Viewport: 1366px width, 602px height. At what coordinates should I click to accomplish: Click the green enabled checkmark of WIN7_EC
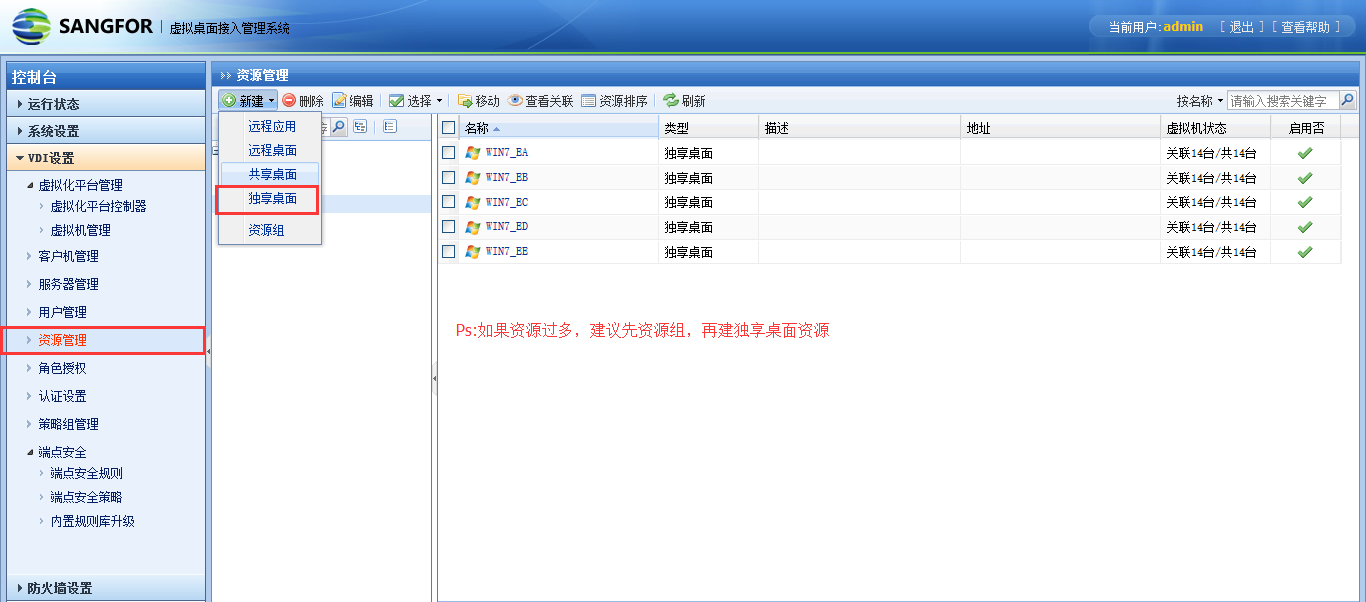click(x=1304, y=202)
